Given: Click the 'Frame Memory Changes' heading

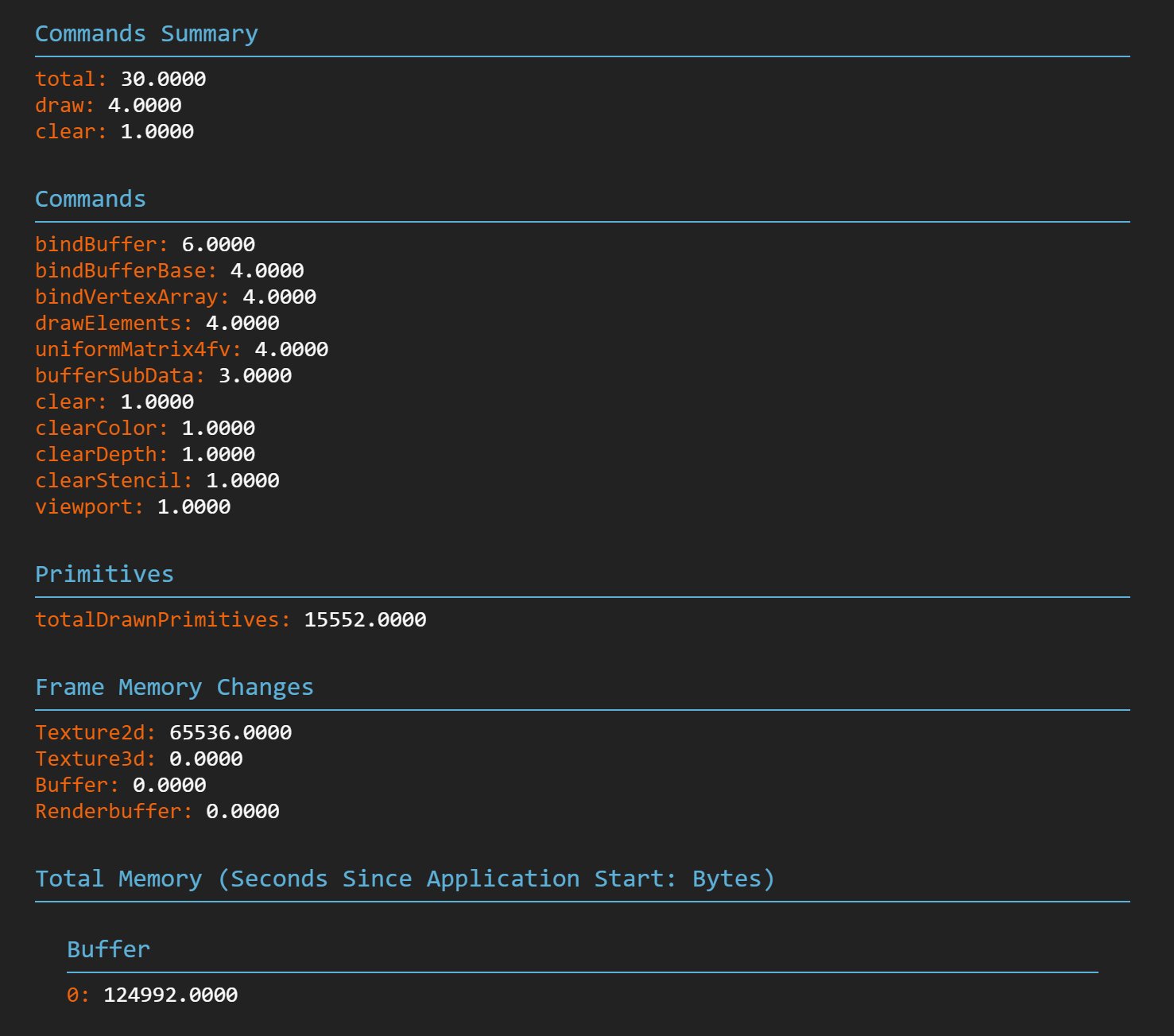Looking at the screenshot, I should pos(174,688).
